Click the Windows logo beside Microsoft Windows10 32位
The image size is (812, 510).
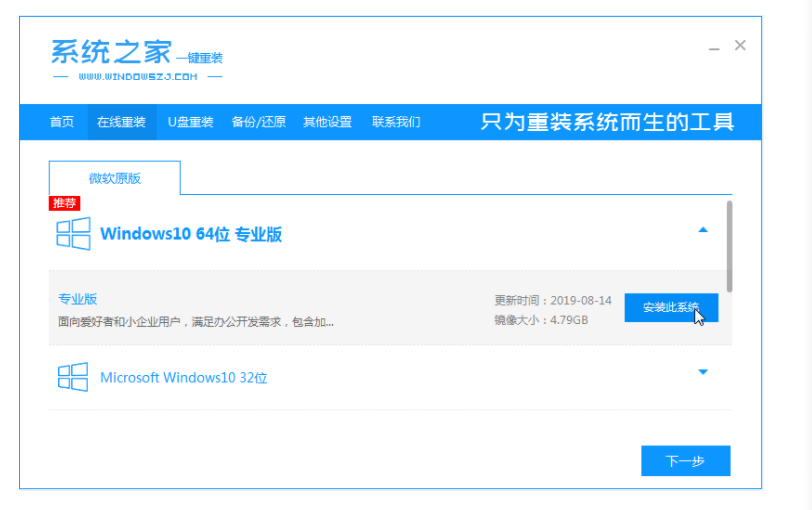[x=73, y=377]
